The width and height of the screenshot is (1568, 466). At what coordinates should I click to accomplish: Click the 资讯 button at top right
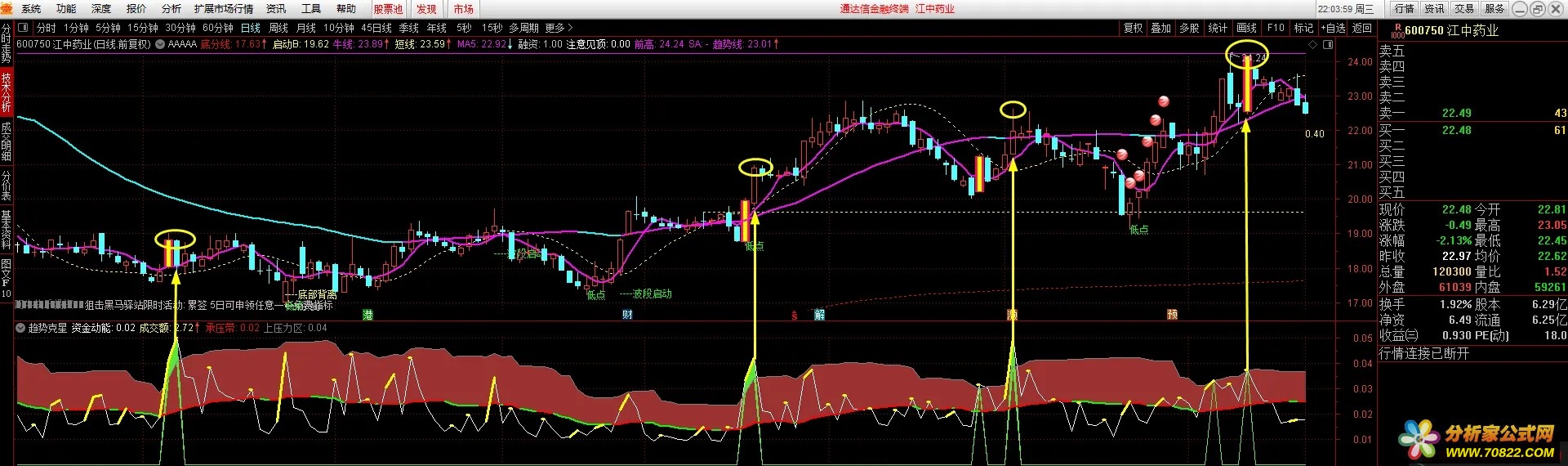[x=1435, y=8]
